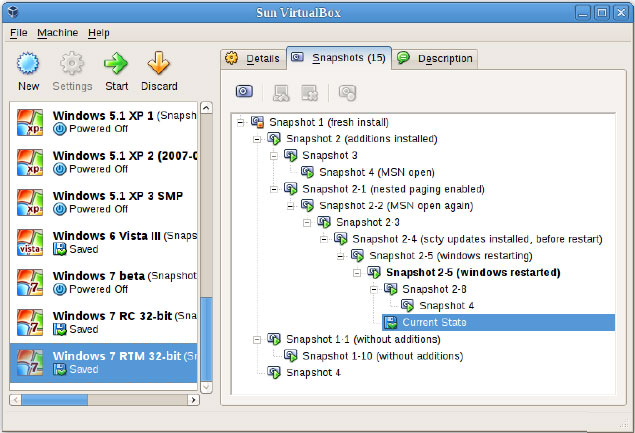
Task: Open the Machine menu
Action: (x=58, y=33)
